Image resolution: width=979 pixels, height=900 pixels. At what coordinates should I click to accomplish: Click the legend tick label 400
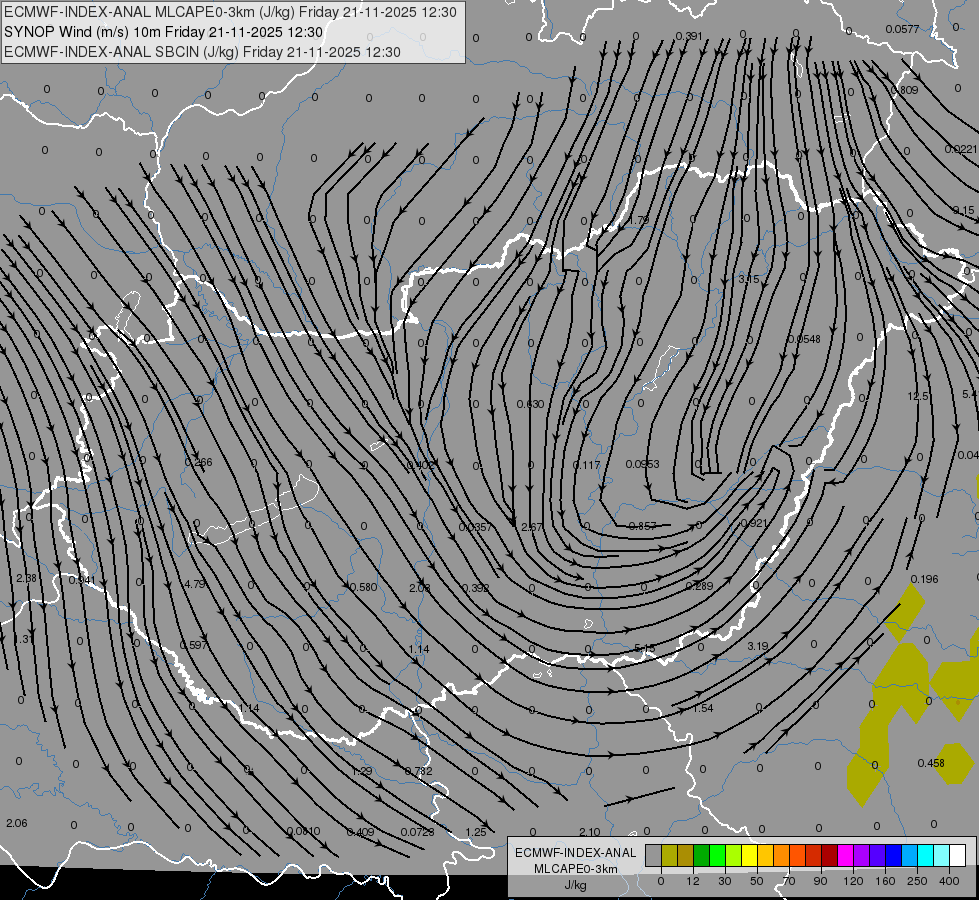pyautogui.click(x=949, y=881)
